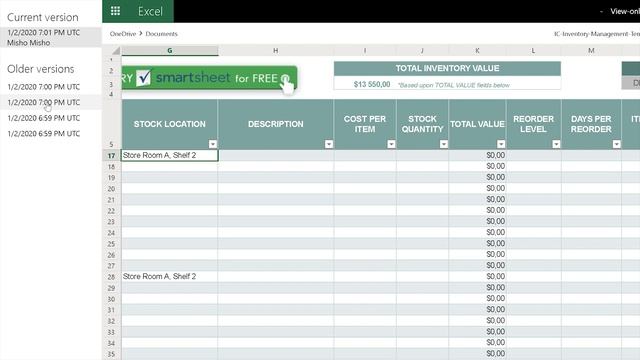Click the $13 550,00 total inventory value
640x360 pixels.
(x=372, y=84)
